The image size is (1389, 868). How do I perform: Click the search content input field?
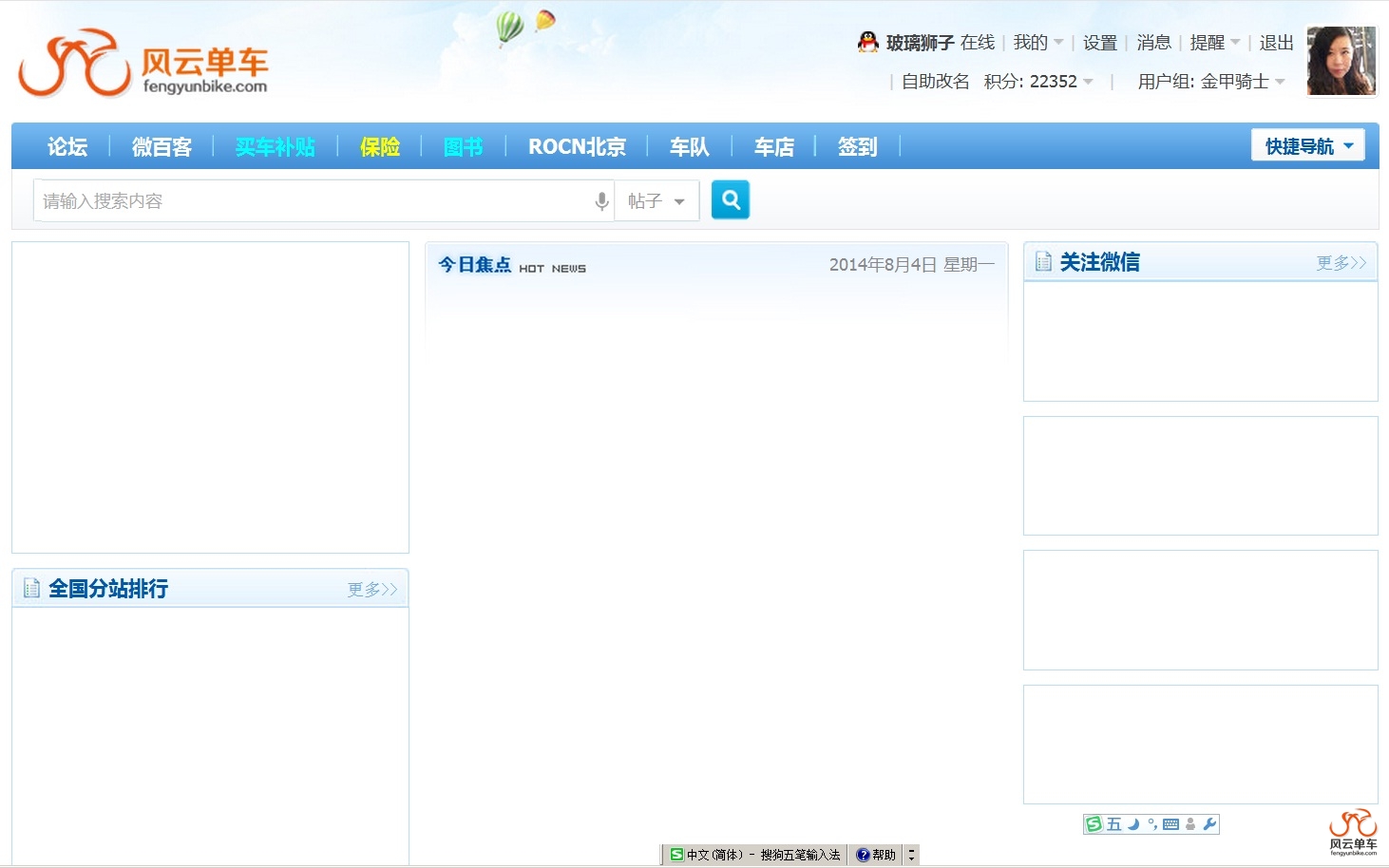click(314, 201)
